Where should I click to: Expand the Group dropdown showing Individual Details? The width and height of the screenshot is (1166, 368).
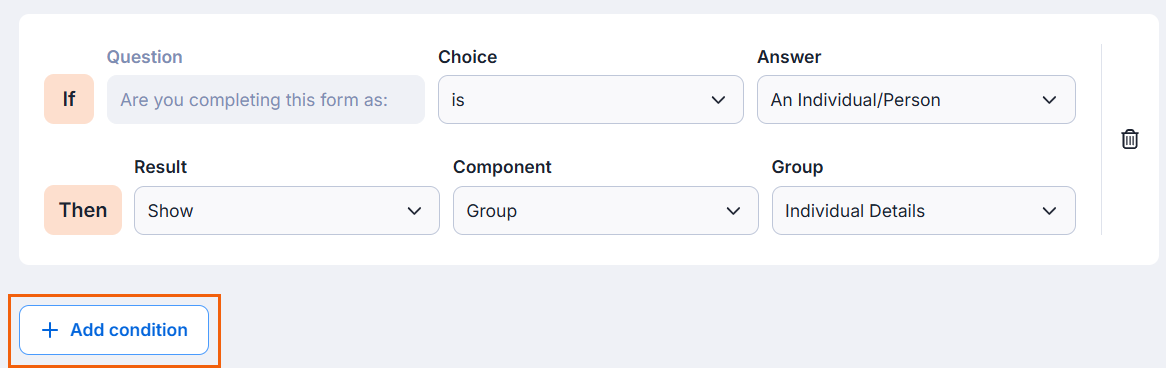coord(924,210)
